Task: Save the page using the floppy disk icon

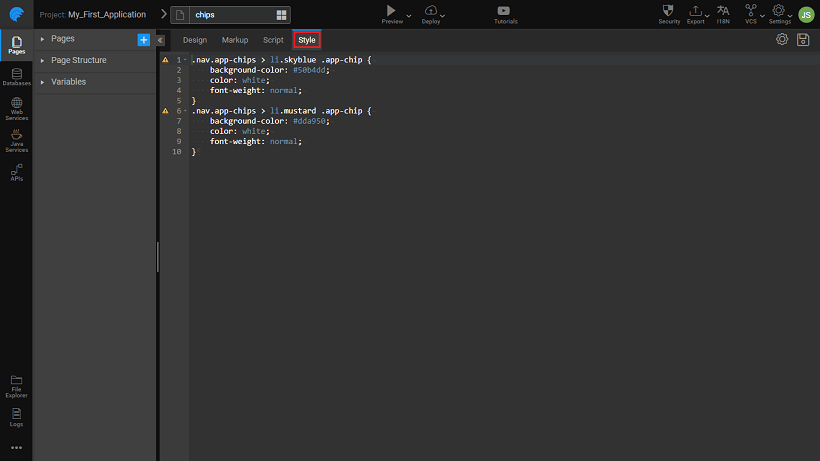Action: [x=803, y=39]
